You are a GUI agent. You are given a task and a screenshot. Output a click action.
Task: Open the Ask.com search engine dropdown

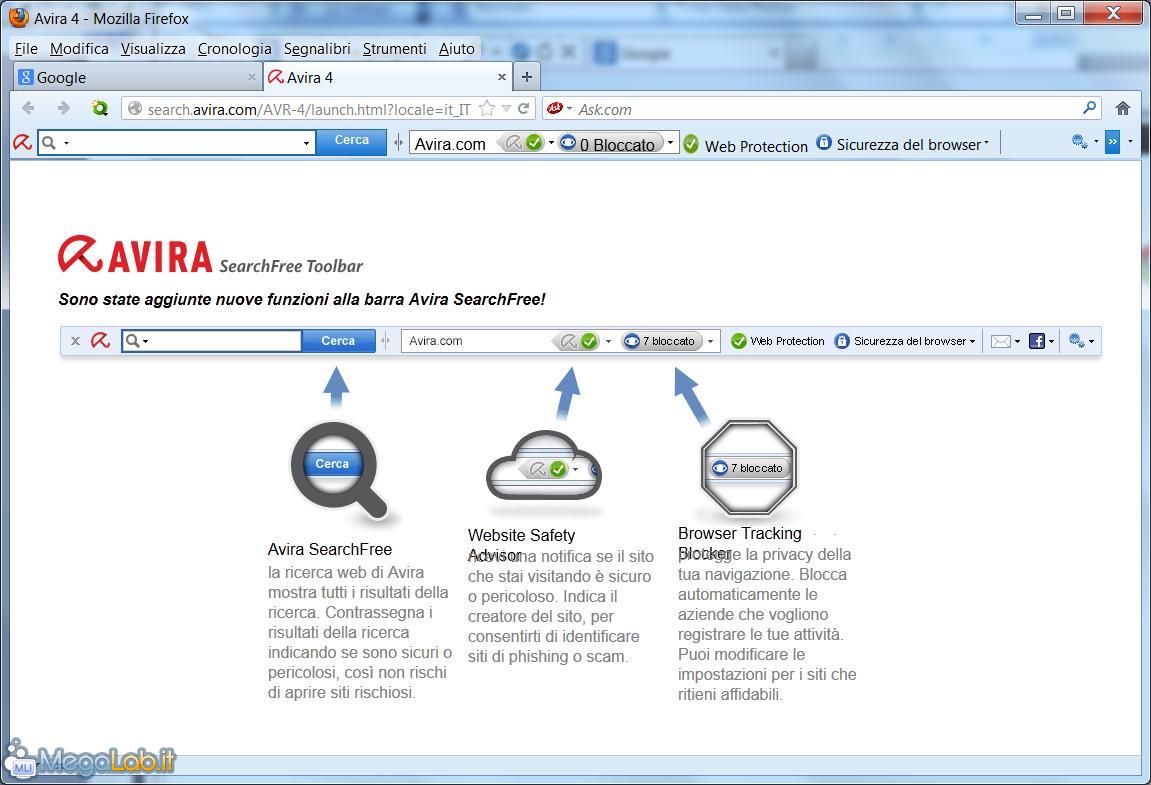click(x=570, y=109)
